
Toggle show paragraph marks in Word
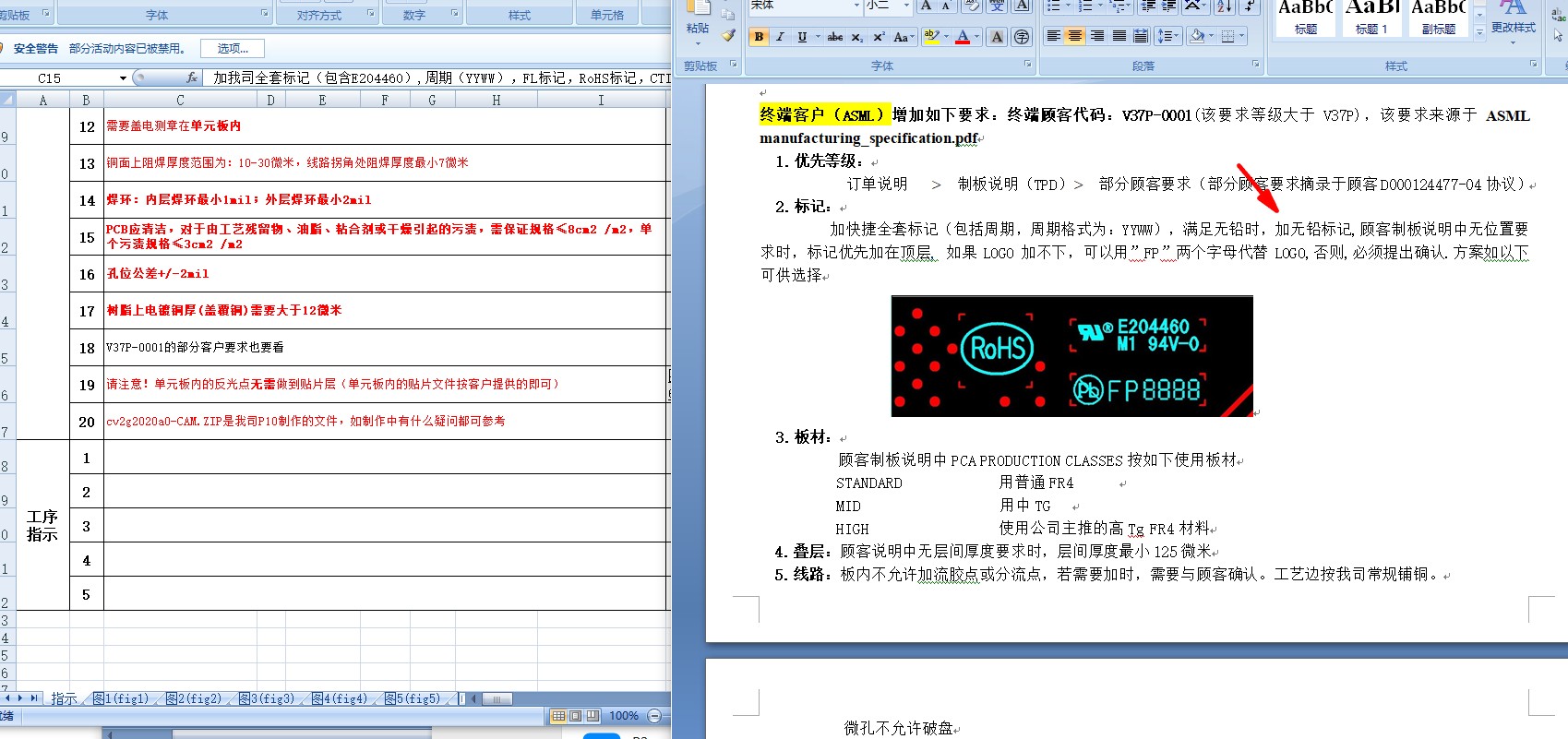(x=1249, y=6)
